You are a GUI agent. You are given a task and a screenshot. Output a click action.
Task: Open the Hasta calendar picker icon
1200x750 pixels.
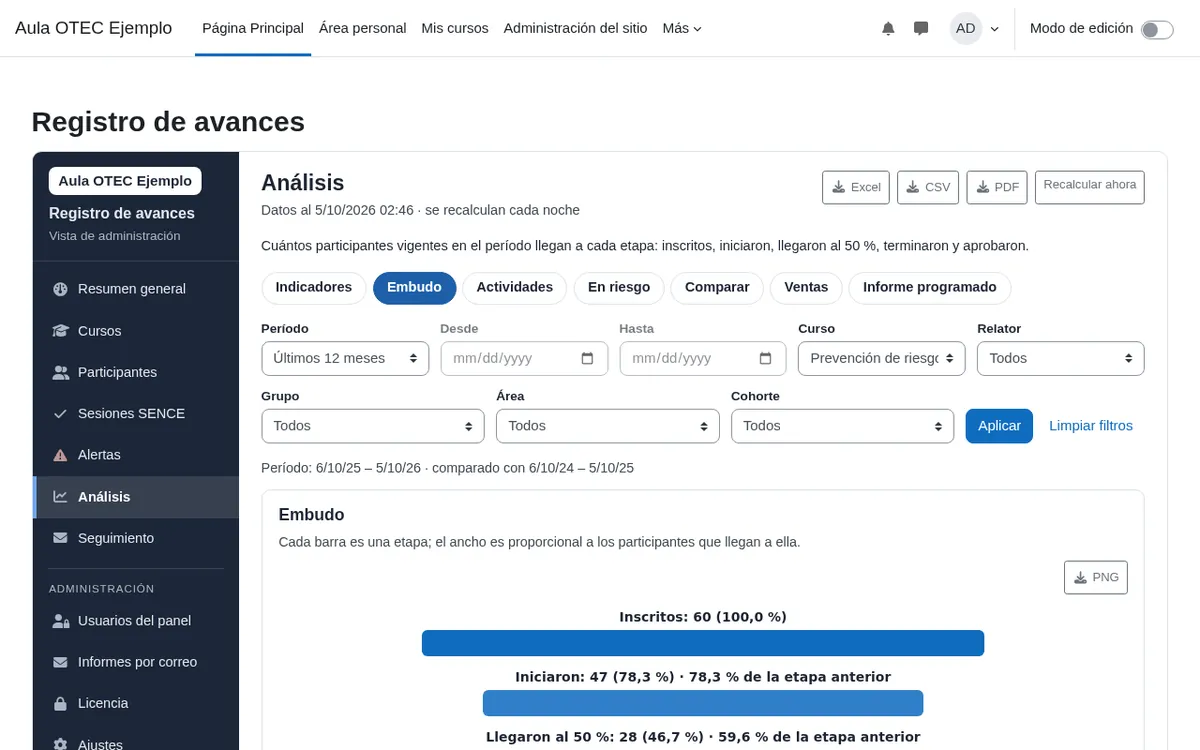[x=766, y=358]
